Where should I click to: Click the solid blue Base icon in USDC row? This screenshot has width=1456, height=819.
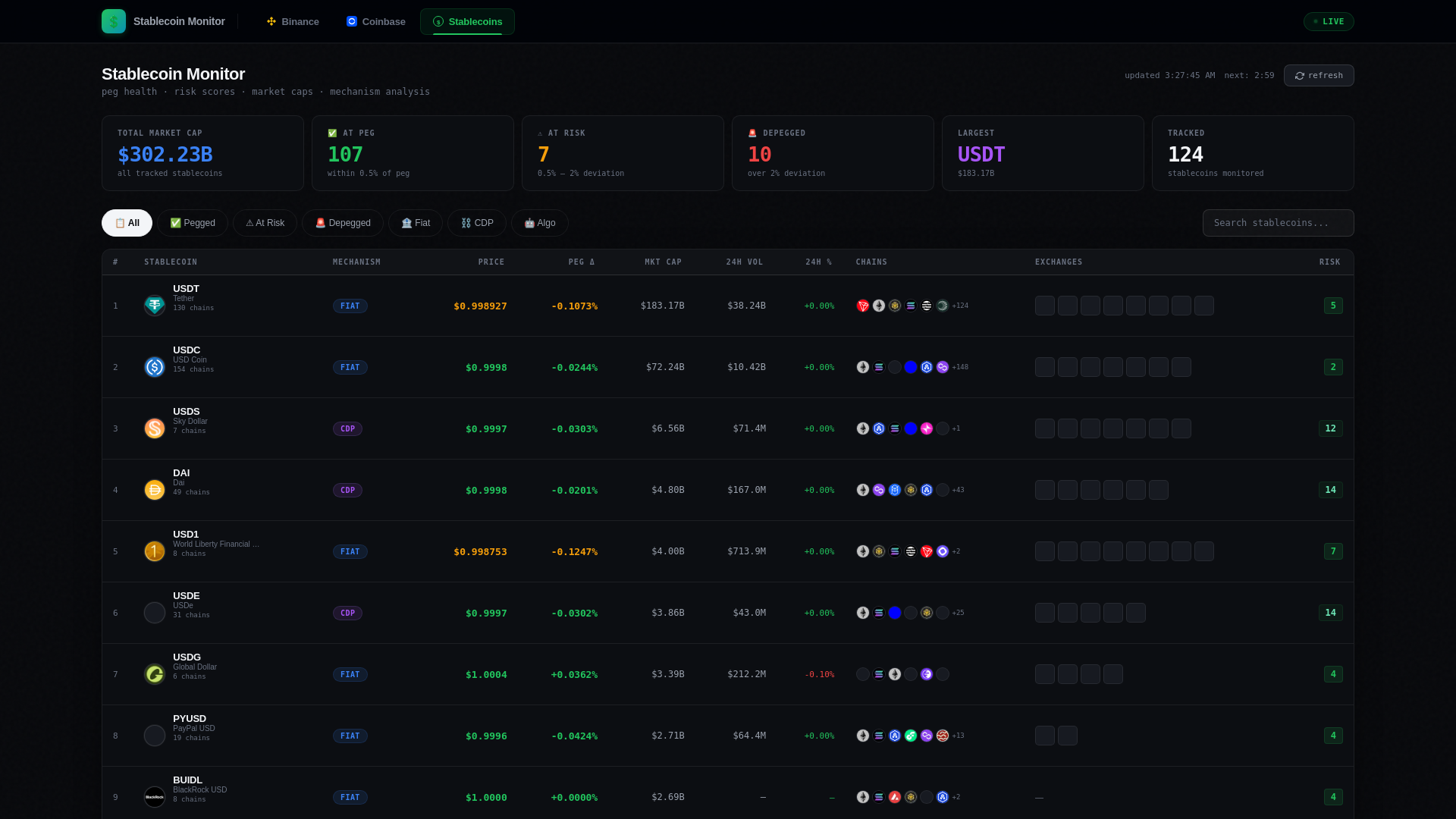[x=911, y=367]
